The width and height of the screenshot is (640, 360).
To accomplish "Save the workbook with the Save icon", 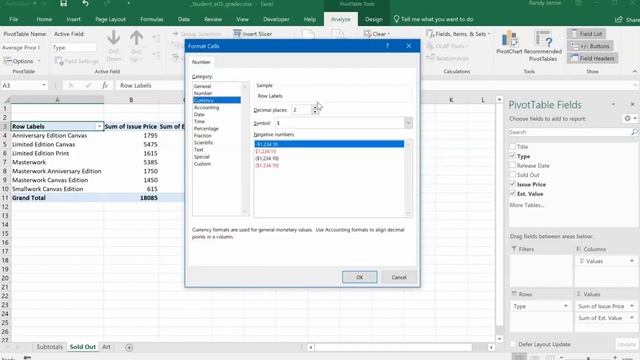I will coord(63,4).
